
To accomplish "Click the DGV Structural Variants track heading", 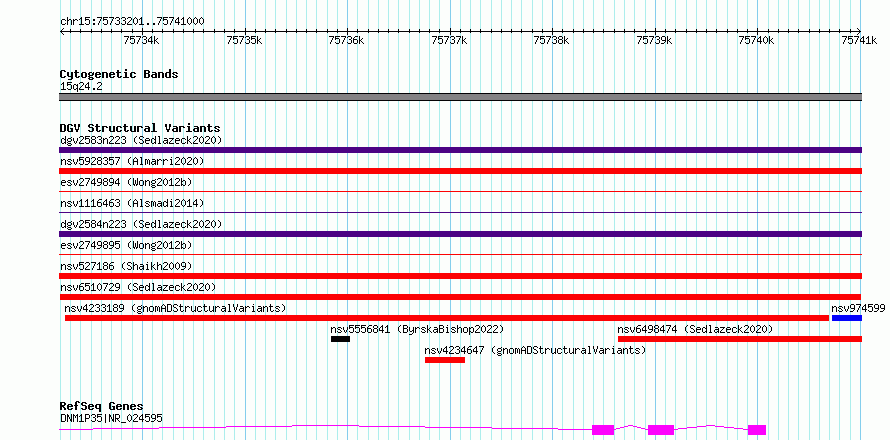I will (140, 128).
